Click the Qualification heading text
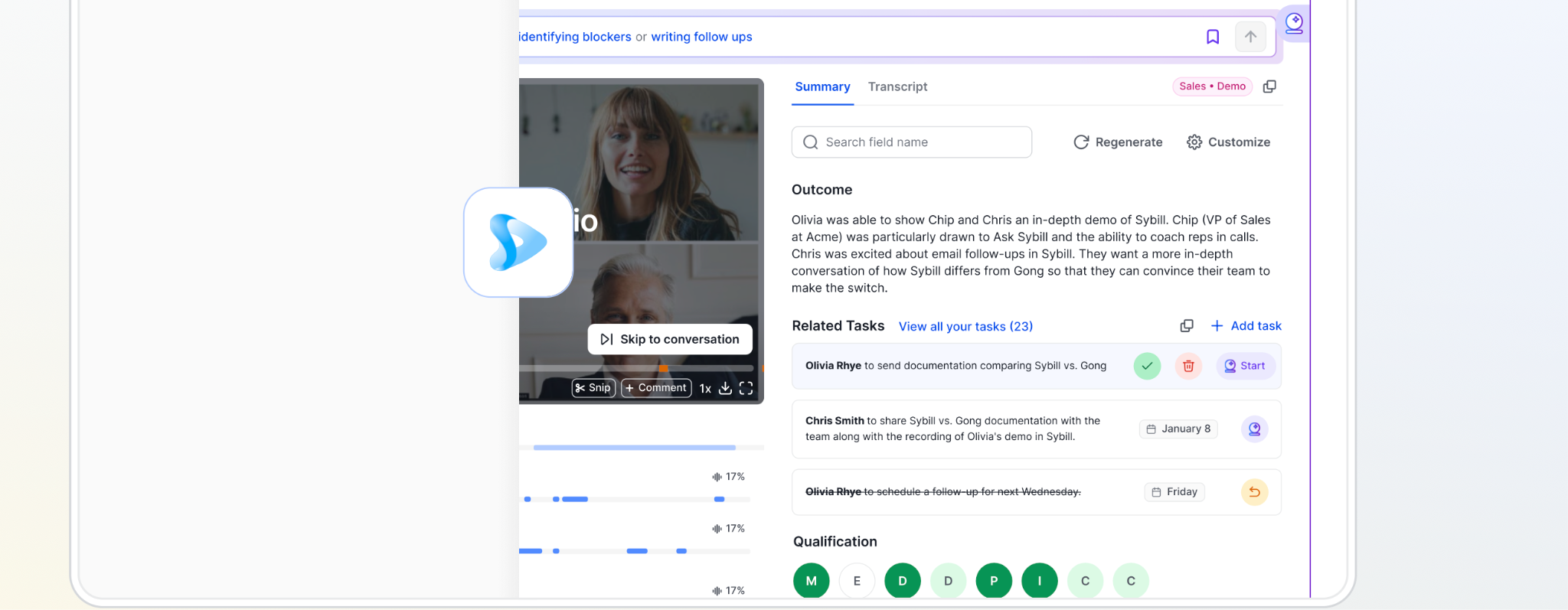Image resolution: width=1568 pixels, height=610 pixels. [835, 542]
